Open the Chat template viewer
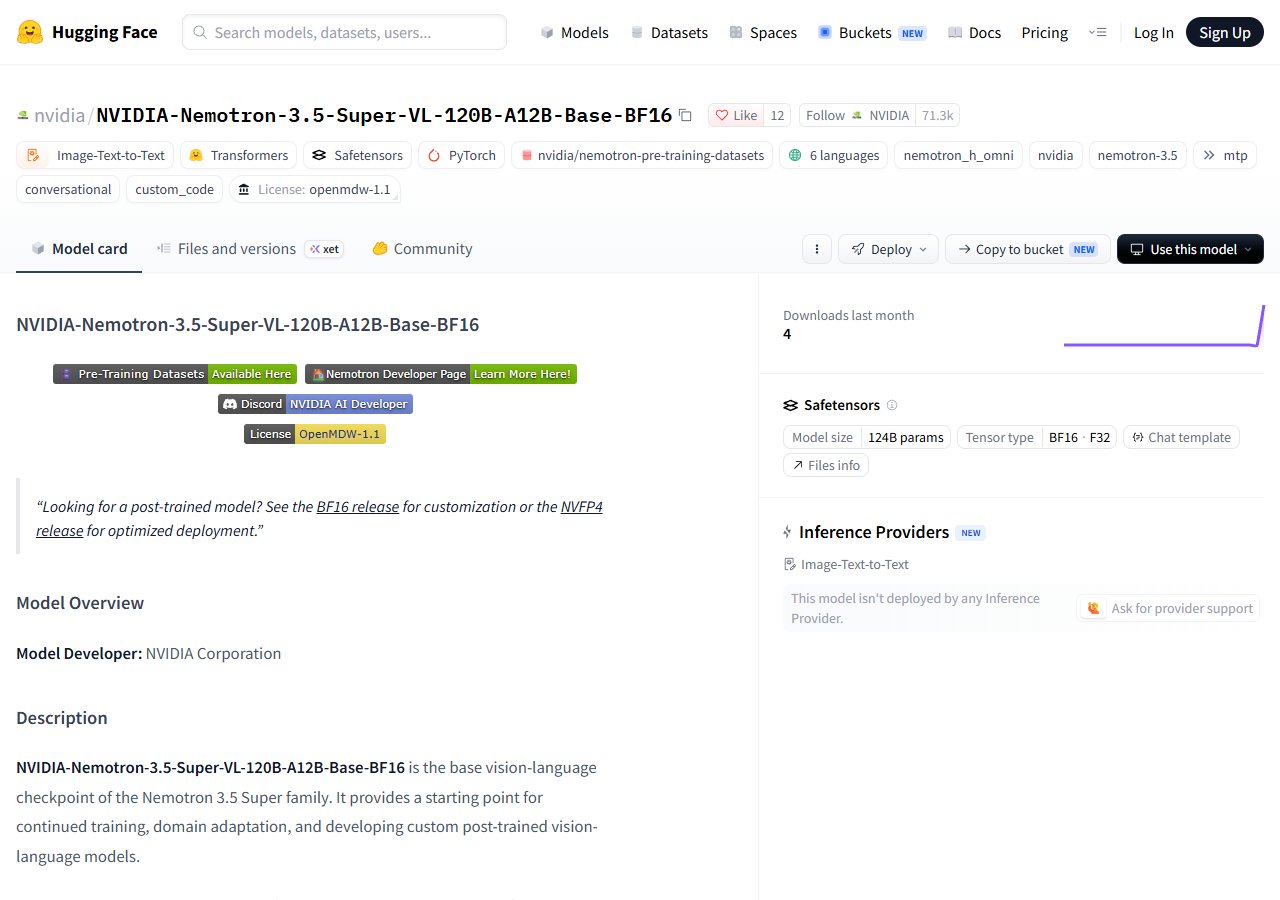 click(x=1182, y=437)
